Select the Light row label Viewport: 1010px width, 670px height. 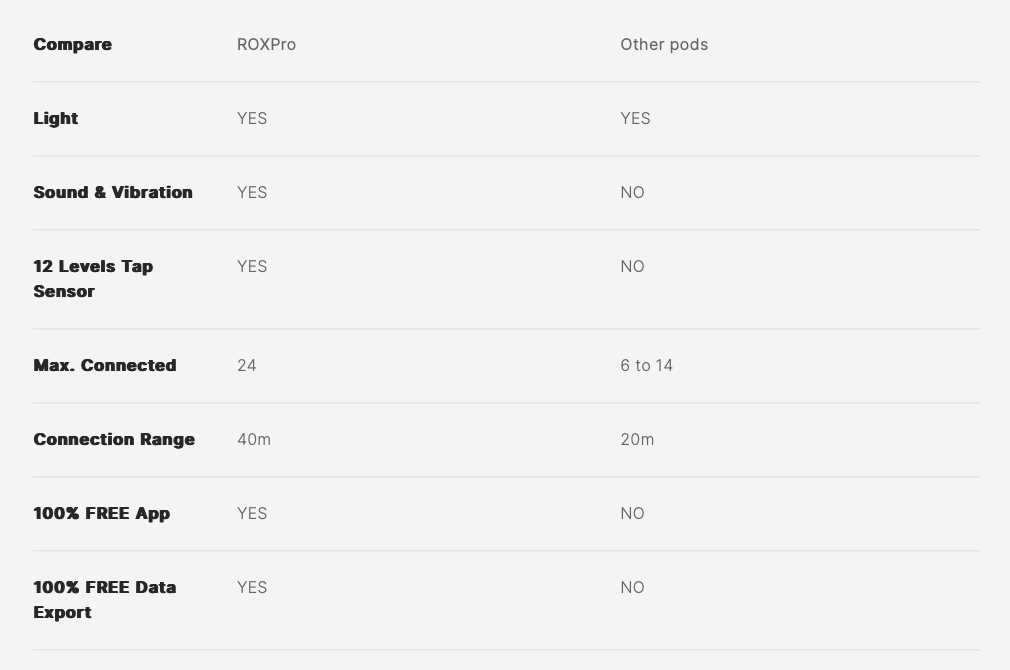pos(55,118)
